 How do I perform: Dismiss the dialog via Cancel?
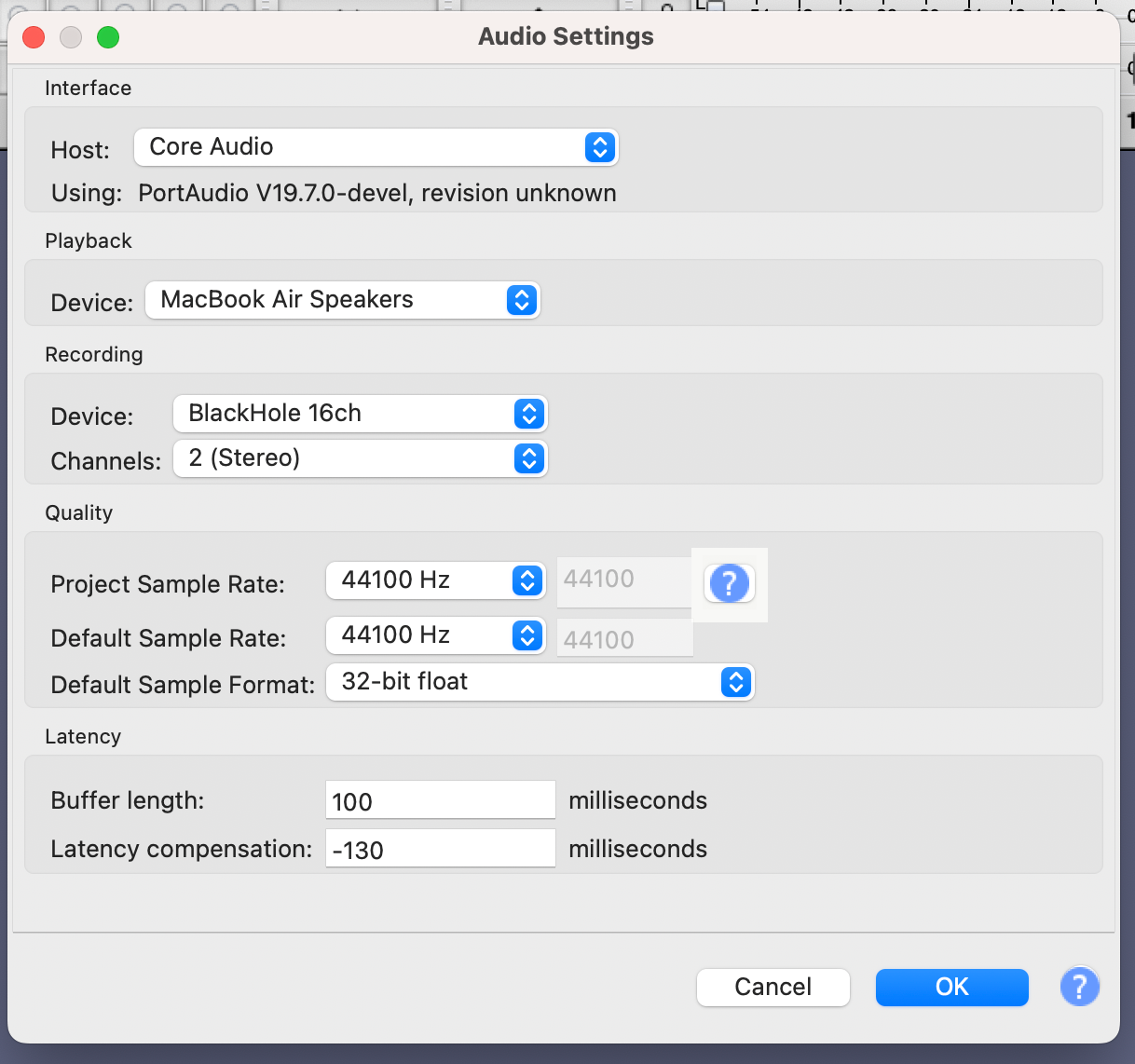point(773,987)
